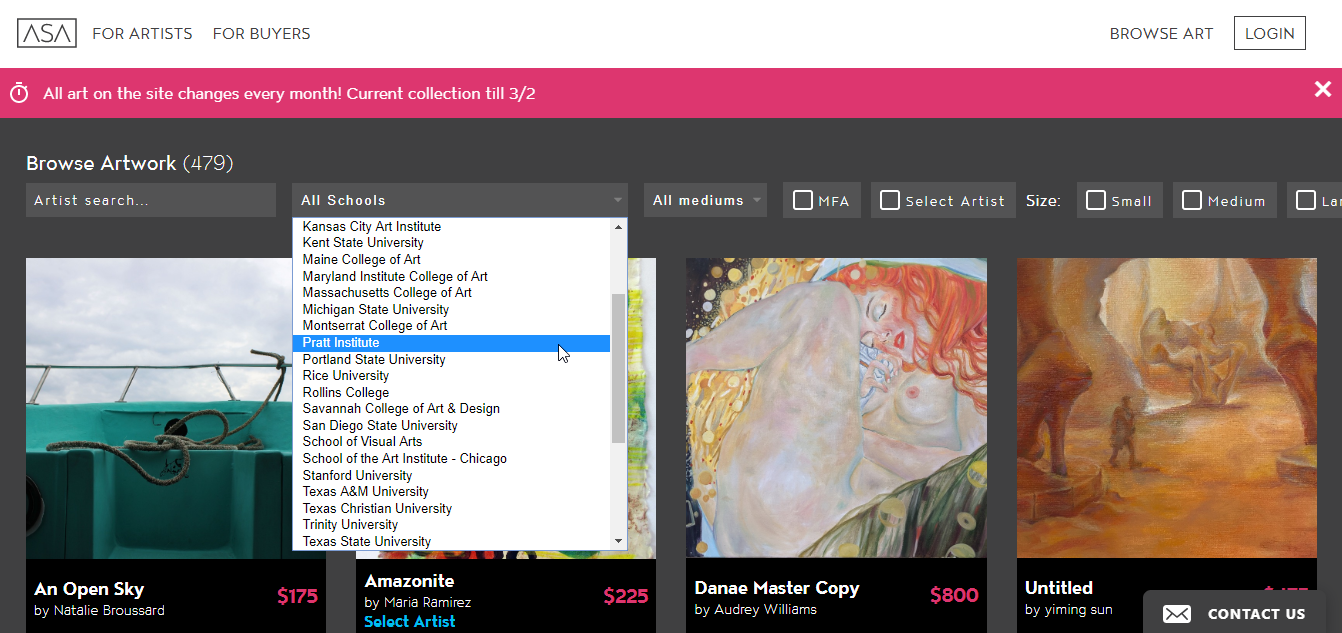Check the Medium size checkbox
Viewport: 1342px width, 633px height.
tap(1192, 201)
